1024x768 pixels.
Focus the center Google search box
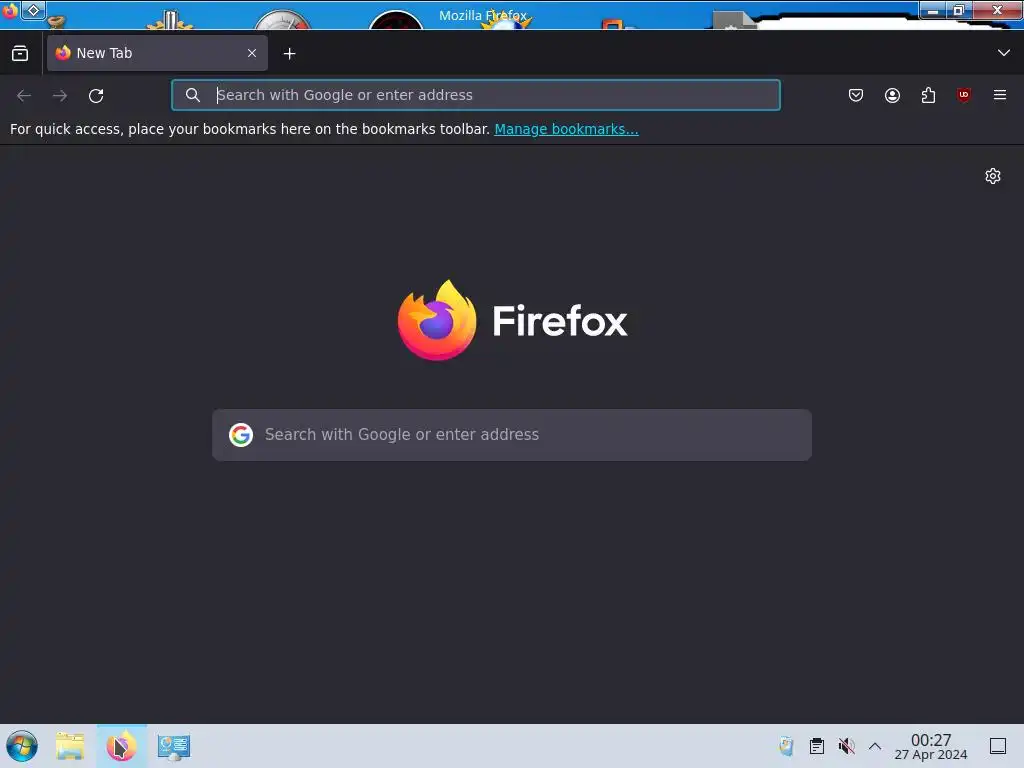coord(512,435)
